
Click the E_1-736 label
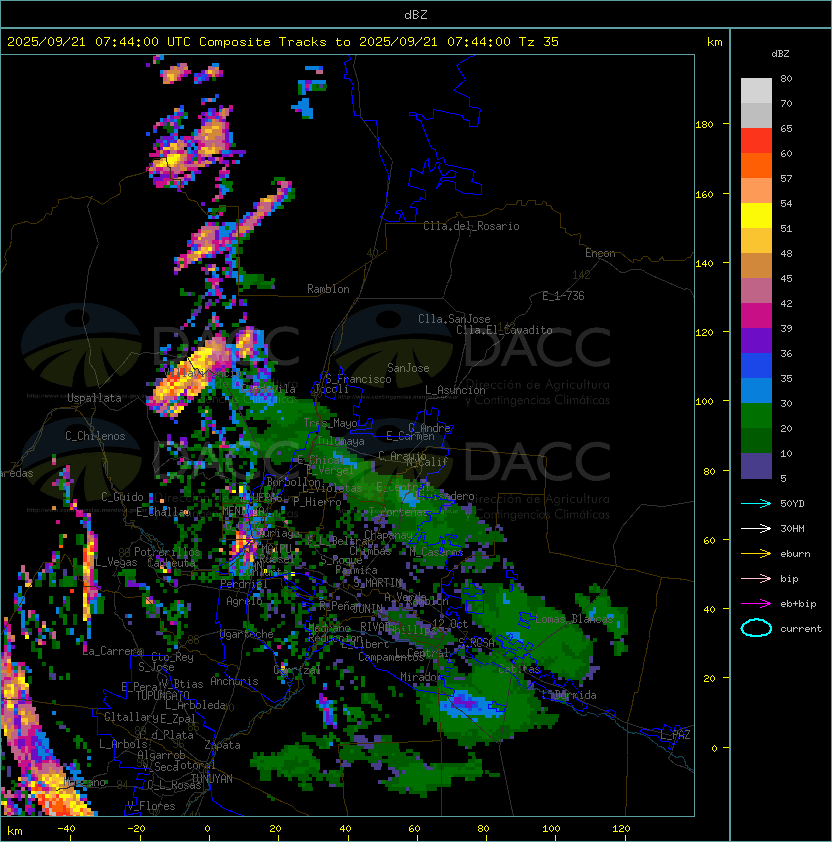tap(563, 296)
